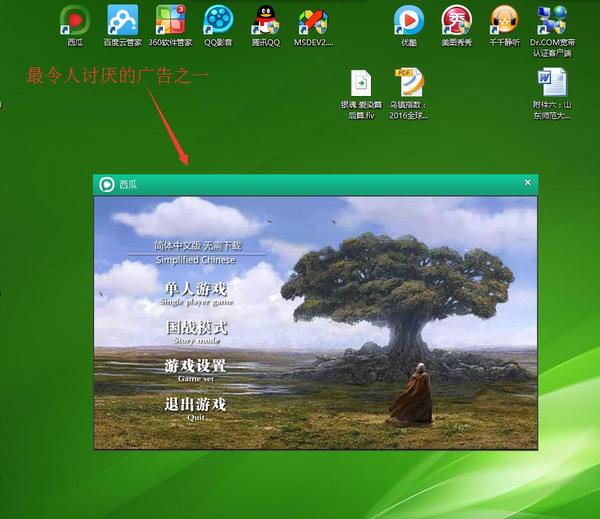The height and width of the screenshot is (519, 600).
Task: Click 退出游戏 Quit option
Action: point(196,408)
